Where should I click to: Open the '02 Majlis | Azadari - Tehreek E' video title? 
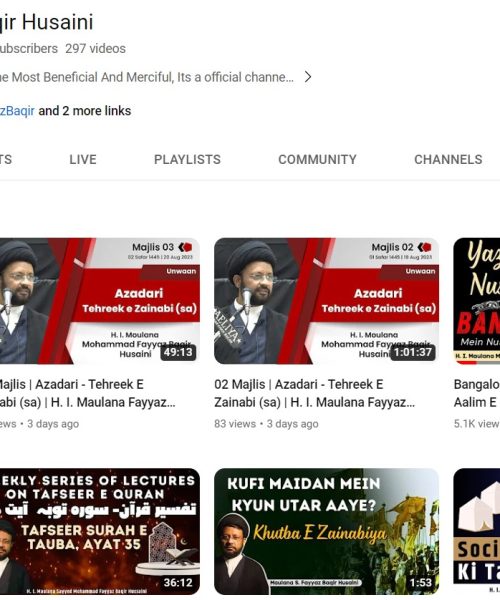(314, 393)
